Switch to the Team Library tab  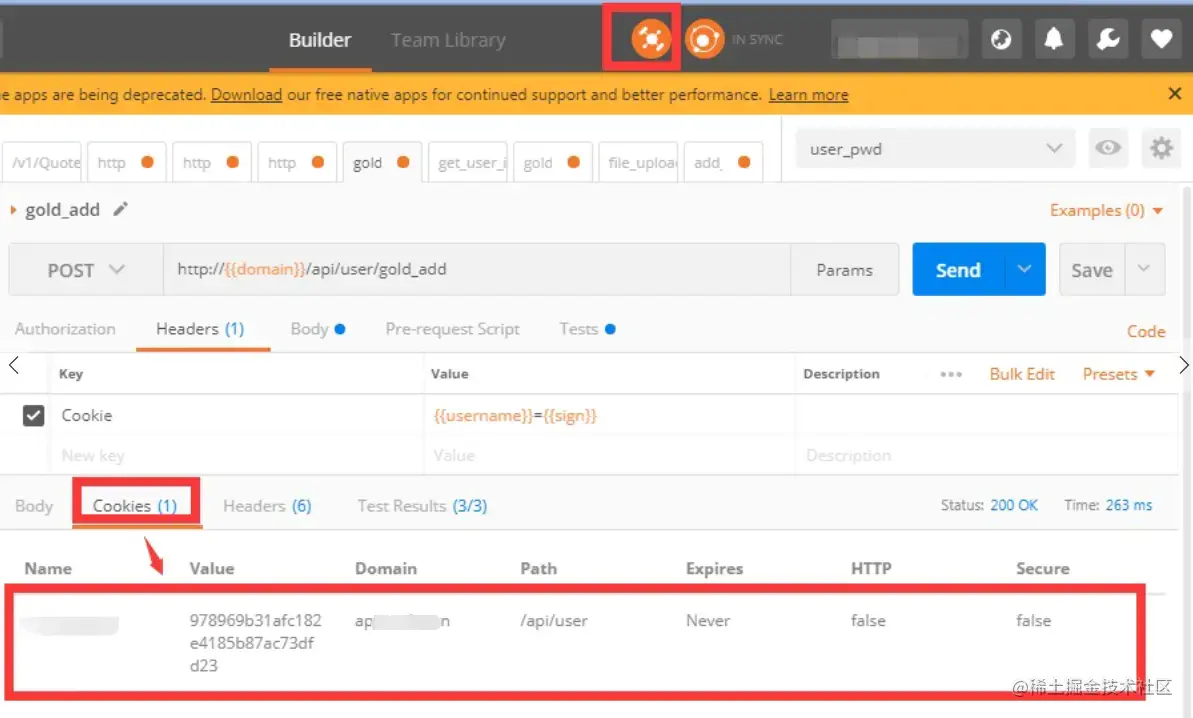448,40
